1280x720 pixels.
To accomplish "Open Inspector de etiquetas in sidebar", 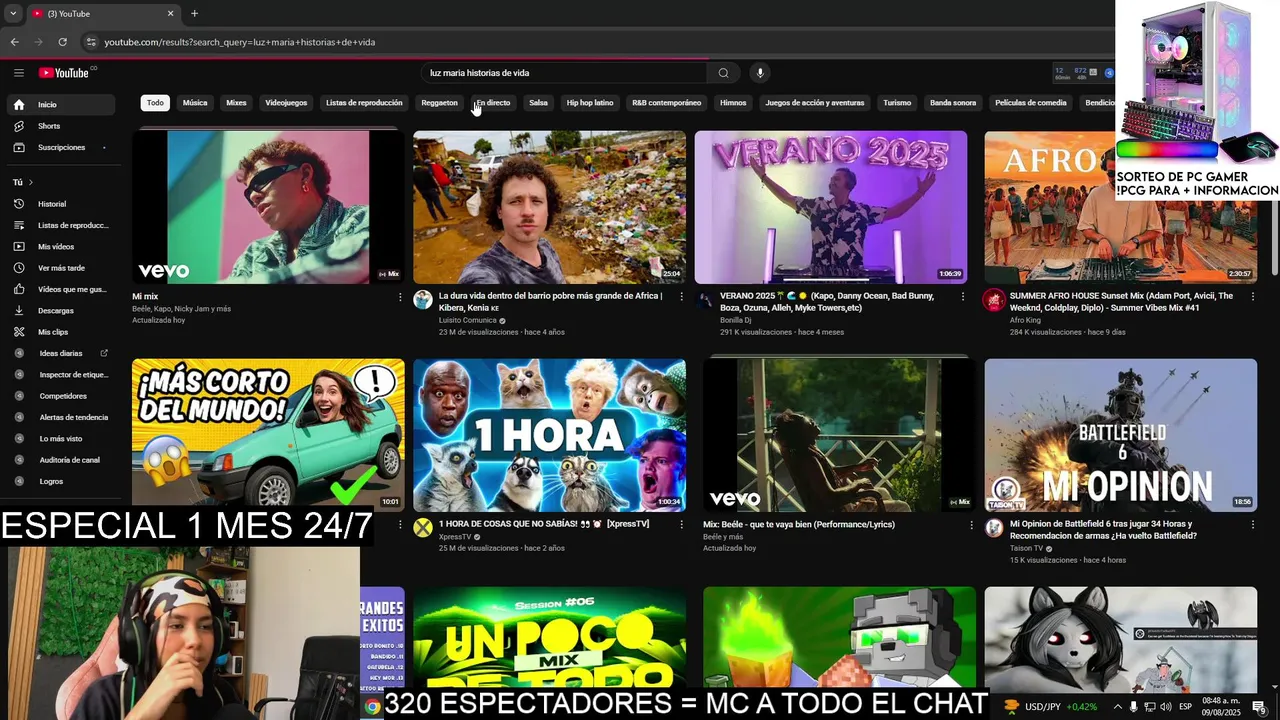I will pos(62,375).
